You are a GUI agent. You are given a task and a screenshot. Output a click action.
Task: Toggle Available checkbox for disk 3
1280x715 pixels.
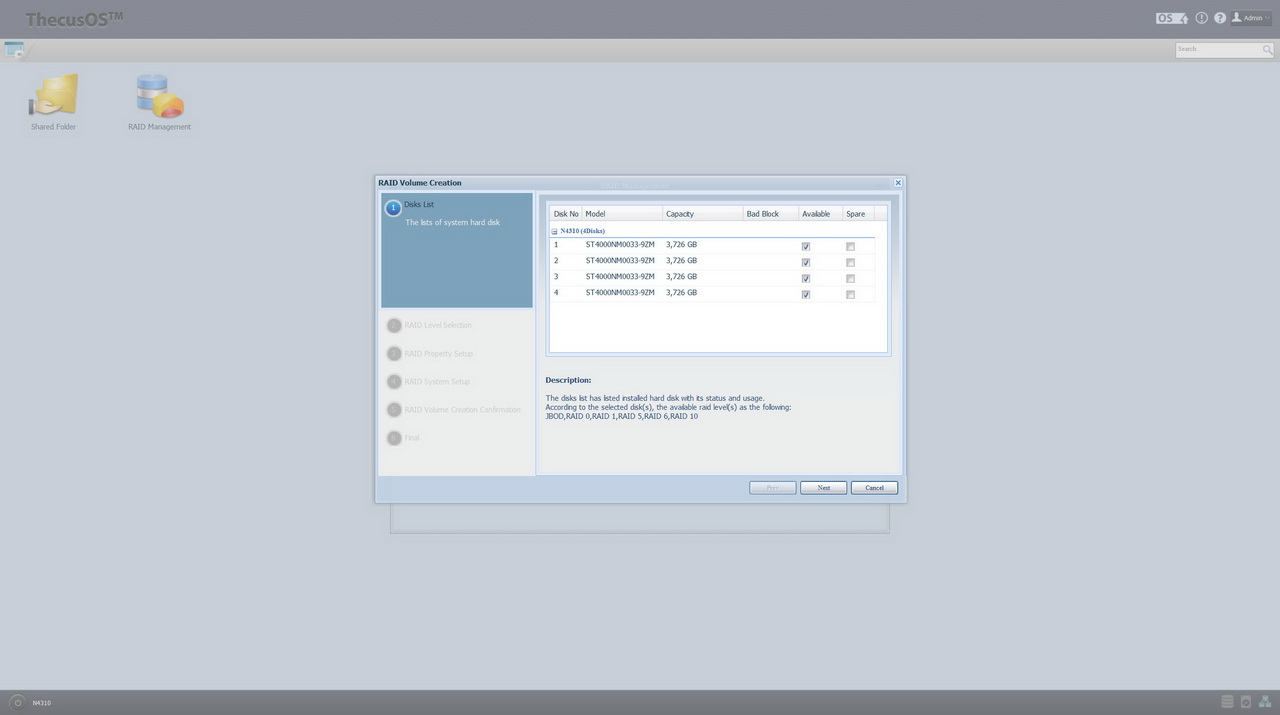coord(806,278)
